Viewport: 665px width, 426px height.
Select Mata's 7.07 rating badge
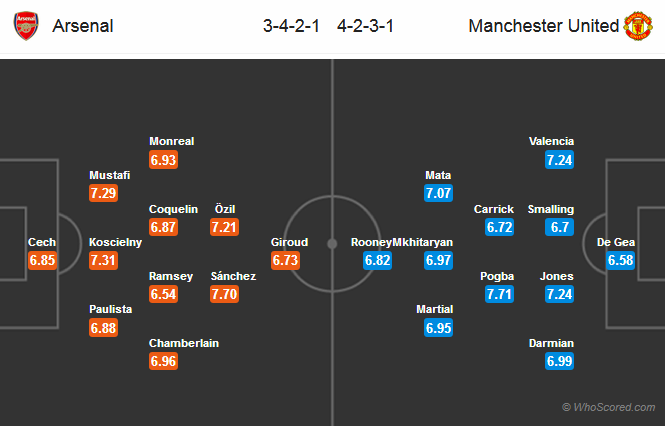coord(439,193)
